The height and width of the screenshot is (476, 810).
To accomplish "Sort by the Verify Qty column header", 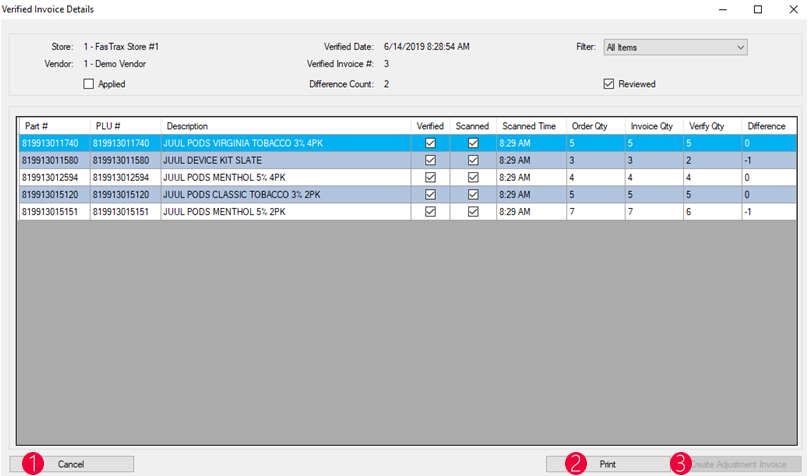I will click(712, 126).
